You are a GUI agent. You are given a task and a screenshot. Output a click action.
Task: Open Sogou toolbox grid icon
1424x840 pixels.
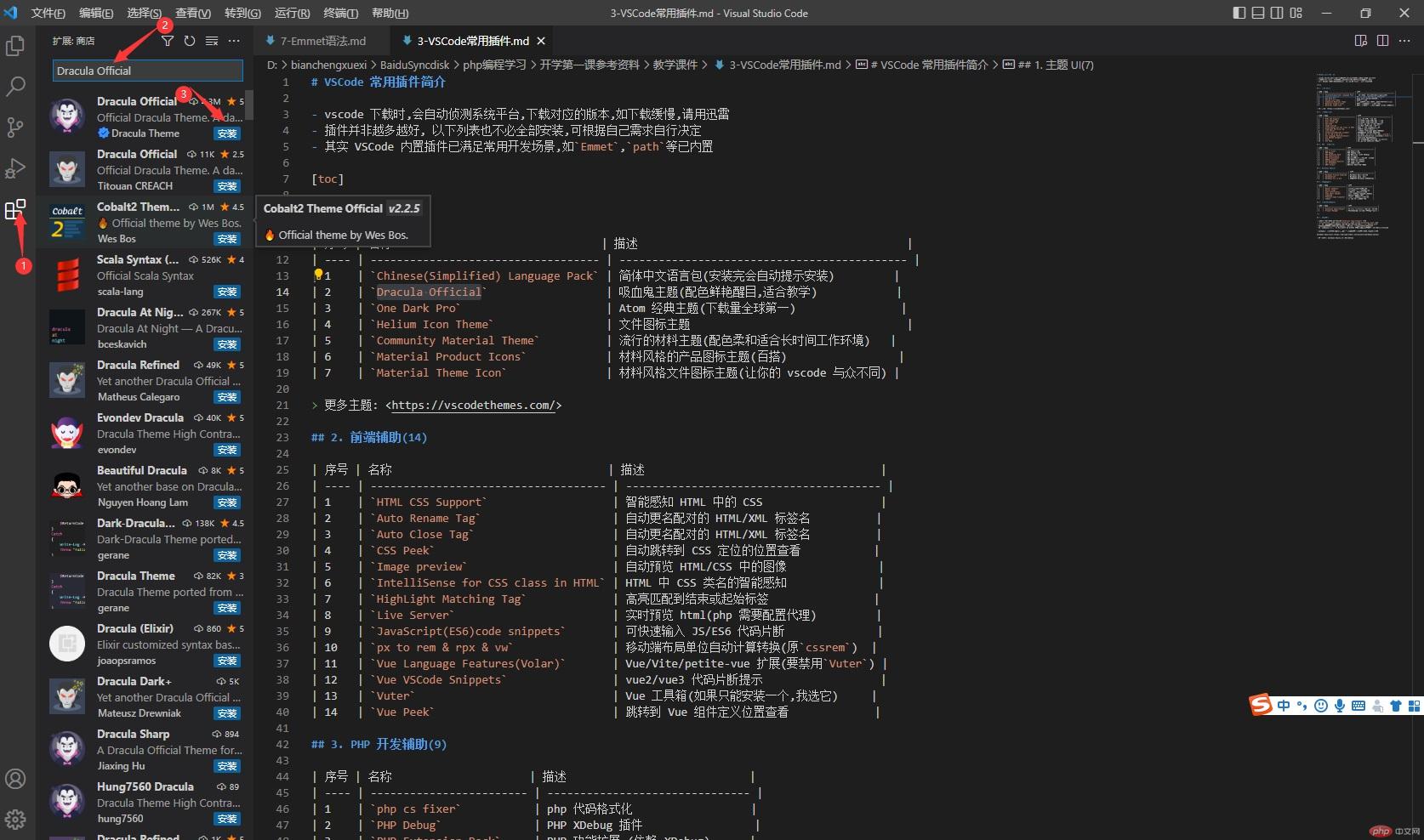point(1415,706)
